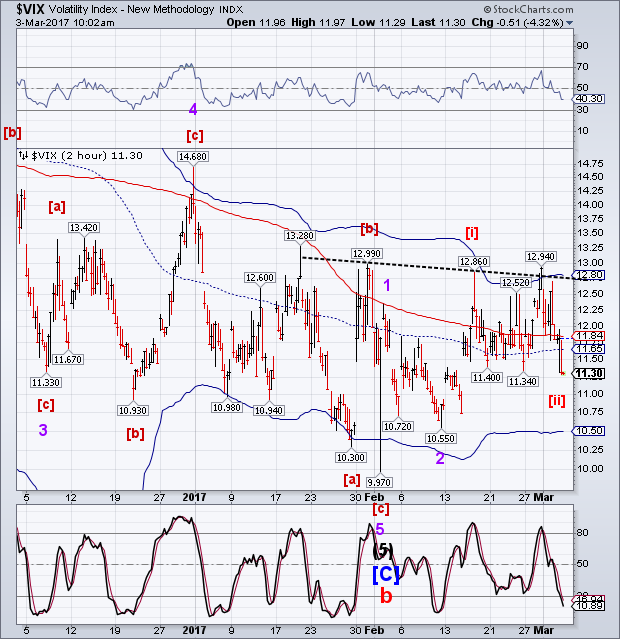
Task: Click the purple wave 3 label
Action: (x=43, y=430)
